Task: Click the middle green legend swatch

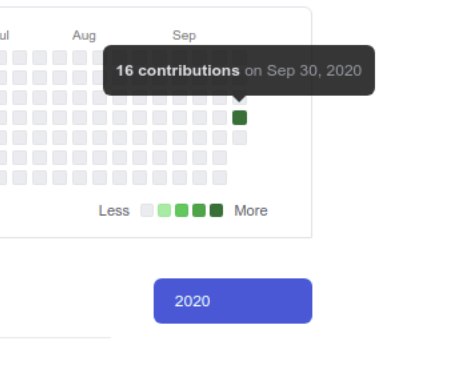Action: coord(182,211)
